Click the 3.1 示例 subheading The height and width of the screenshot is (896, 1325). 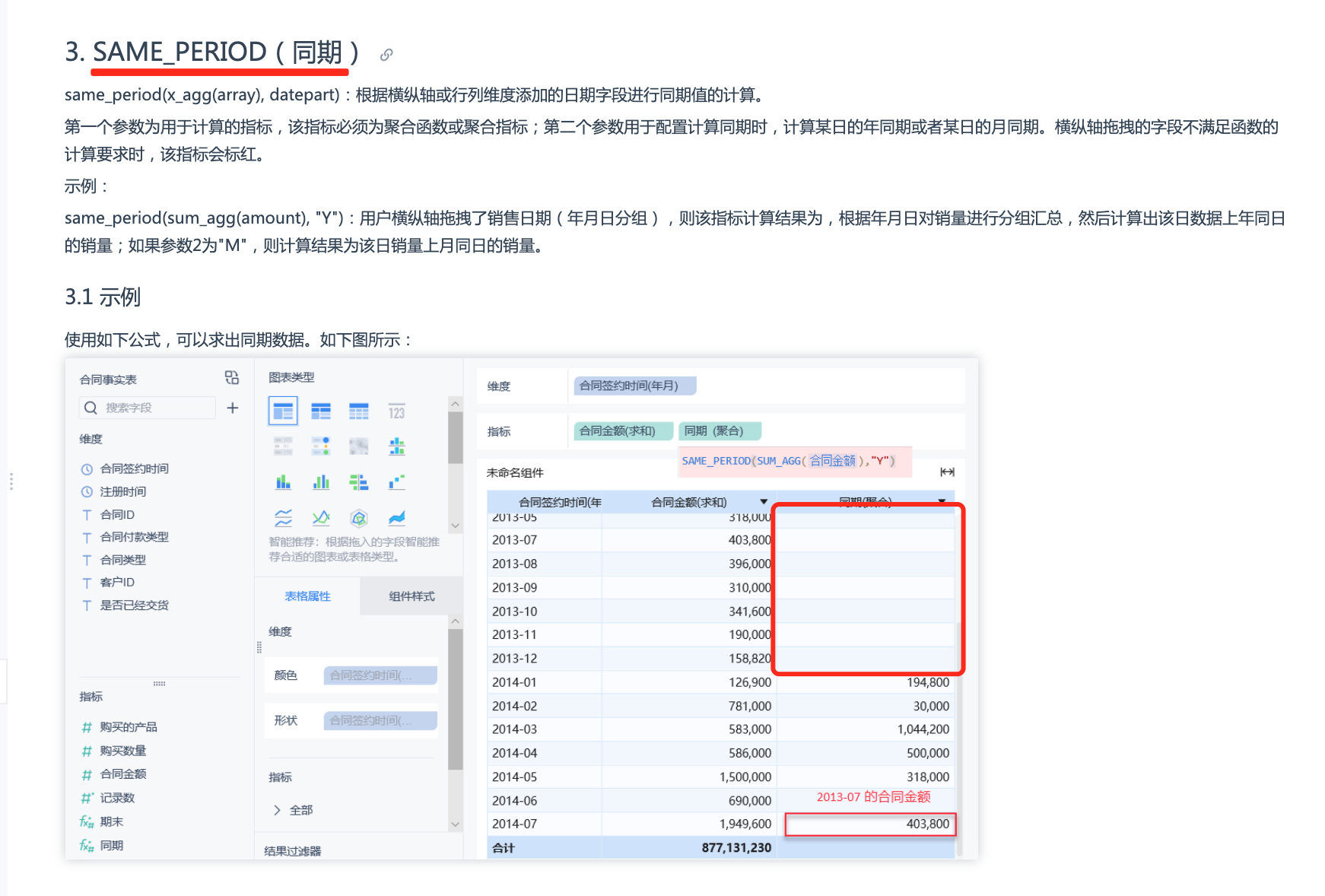coord(103,297)
